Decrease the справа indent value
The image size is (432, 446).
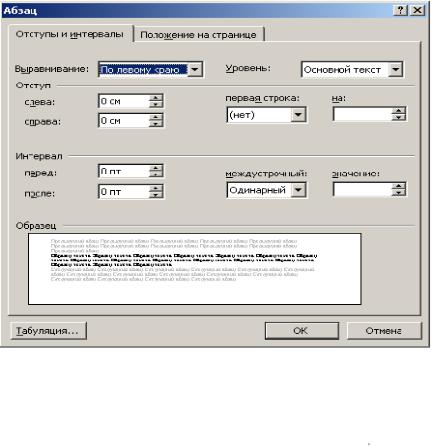156,124
